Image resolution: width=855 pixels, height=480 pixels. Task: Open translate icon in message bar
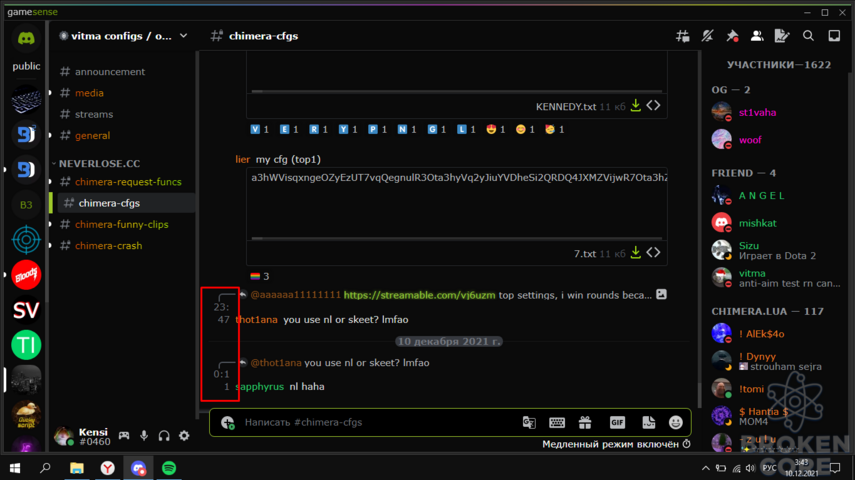coord(529,422)
